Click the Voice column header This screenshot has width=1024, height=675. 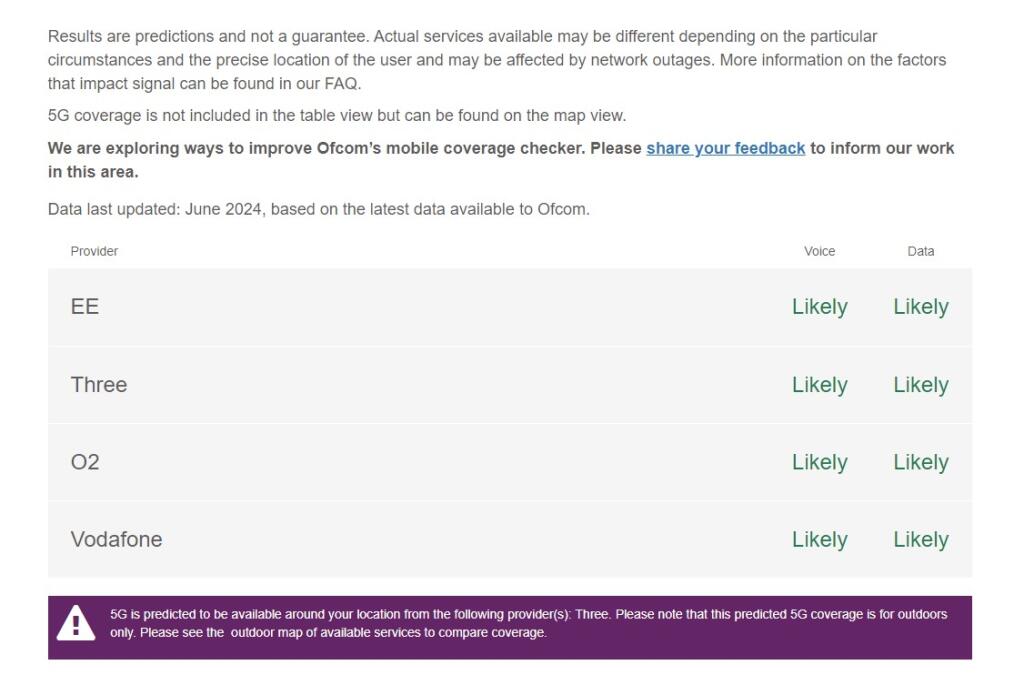[x=819, y=251]
